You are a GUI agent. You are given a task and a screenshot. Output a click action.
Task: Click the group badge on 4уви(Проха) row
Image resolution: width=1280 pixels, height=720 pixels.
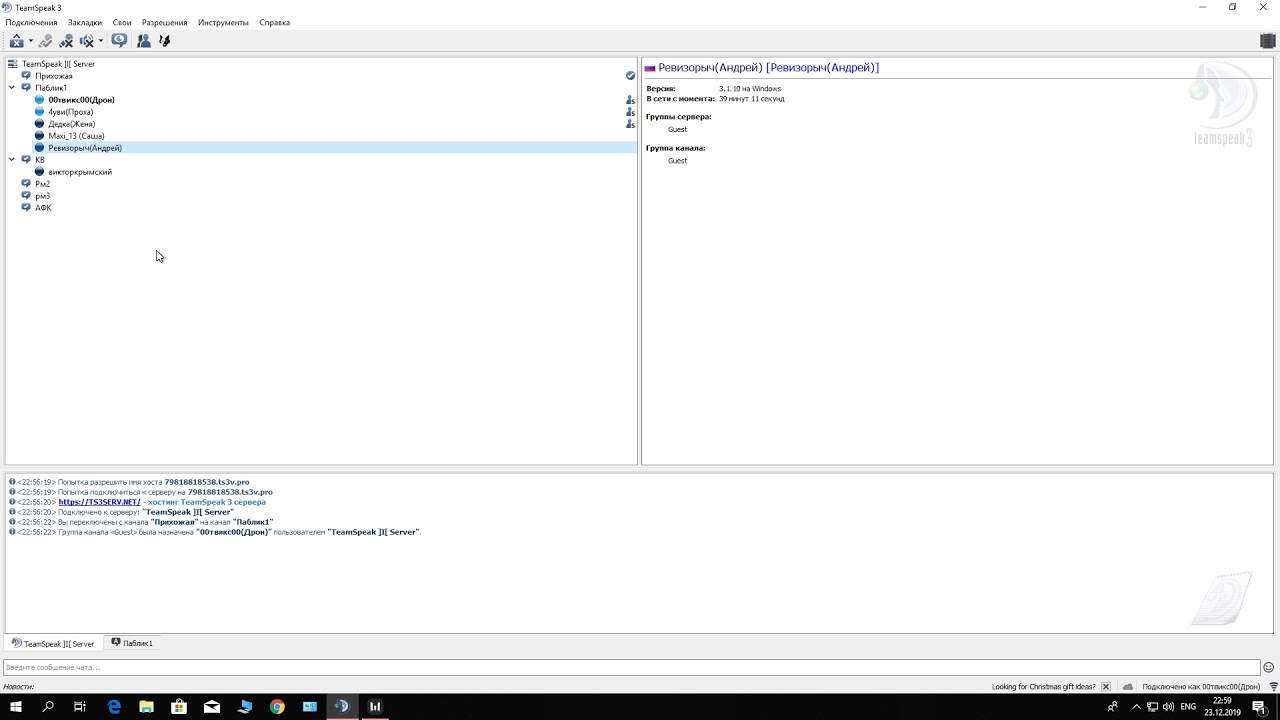[630, 112]
